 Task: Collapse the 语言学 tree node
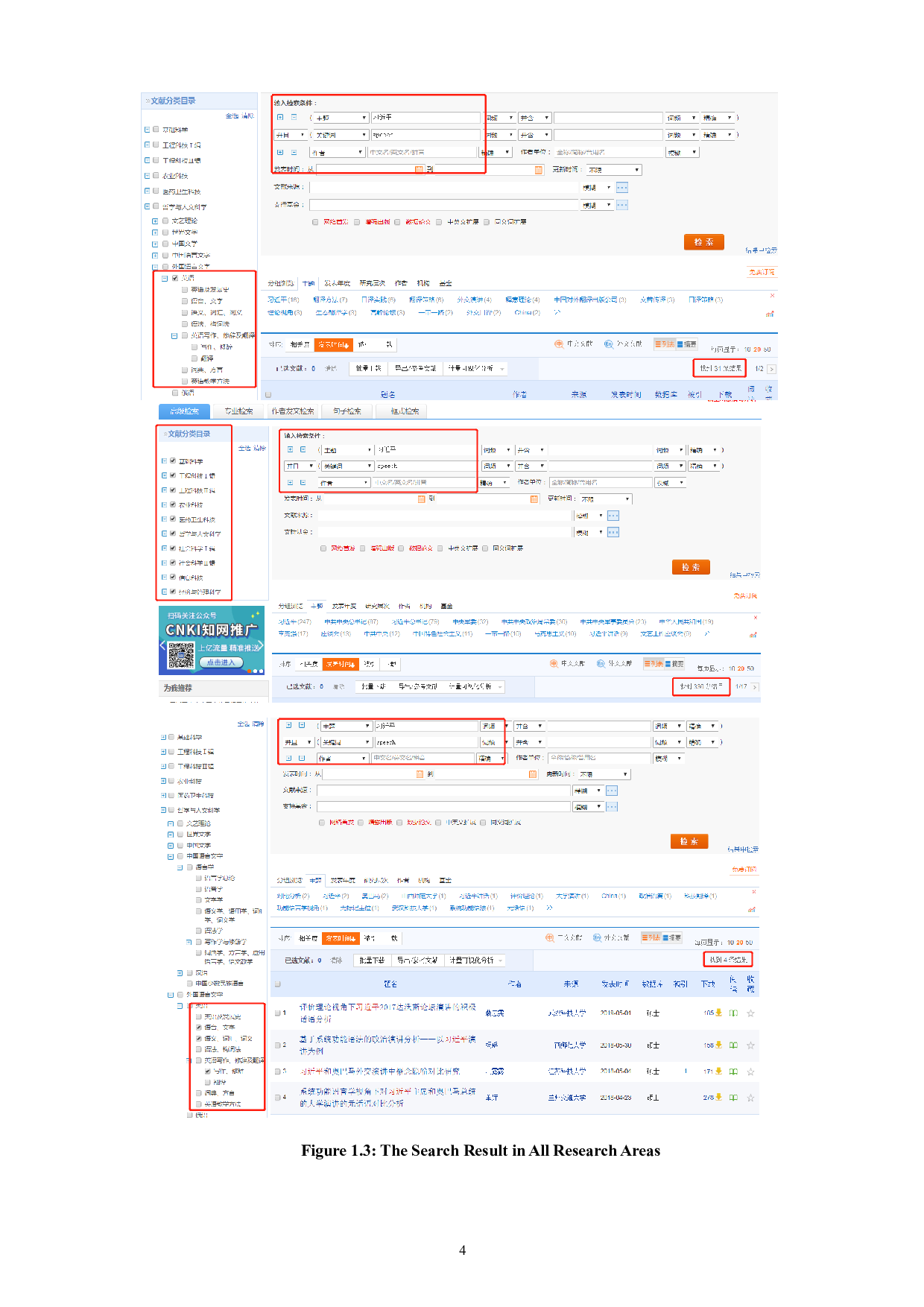point(180,867)
